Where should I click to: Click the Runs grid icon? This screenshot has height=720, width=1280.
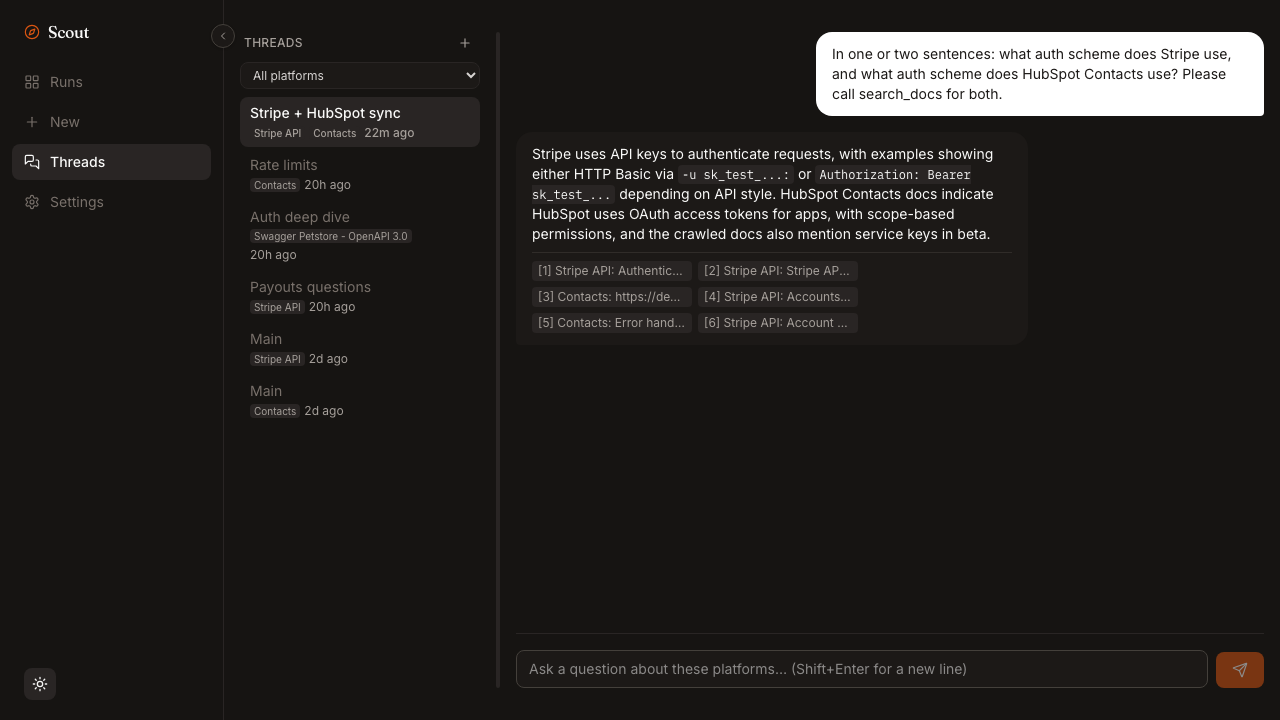click(32, 82)
